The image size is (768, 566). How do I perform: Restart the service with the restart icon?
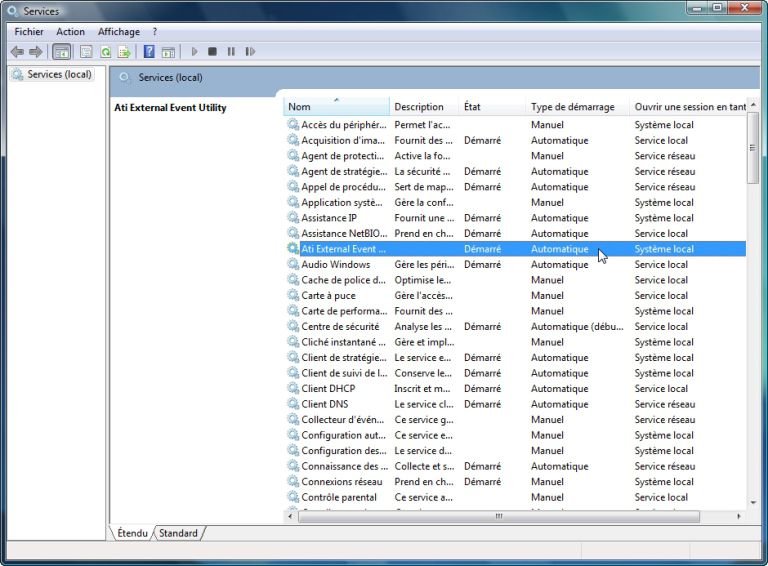pos(250,51)
